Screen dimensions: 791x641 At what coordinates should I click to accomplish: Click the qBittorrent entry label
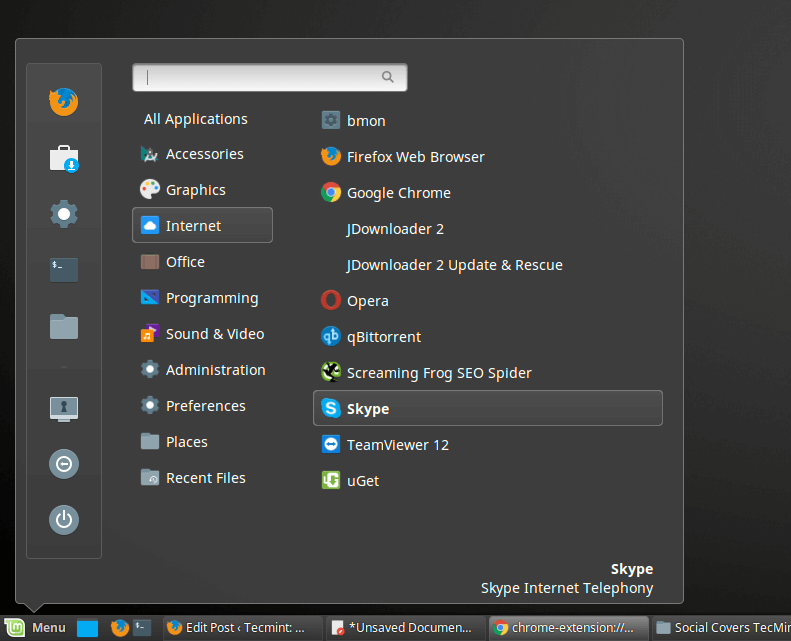click(x=384, y=337)
